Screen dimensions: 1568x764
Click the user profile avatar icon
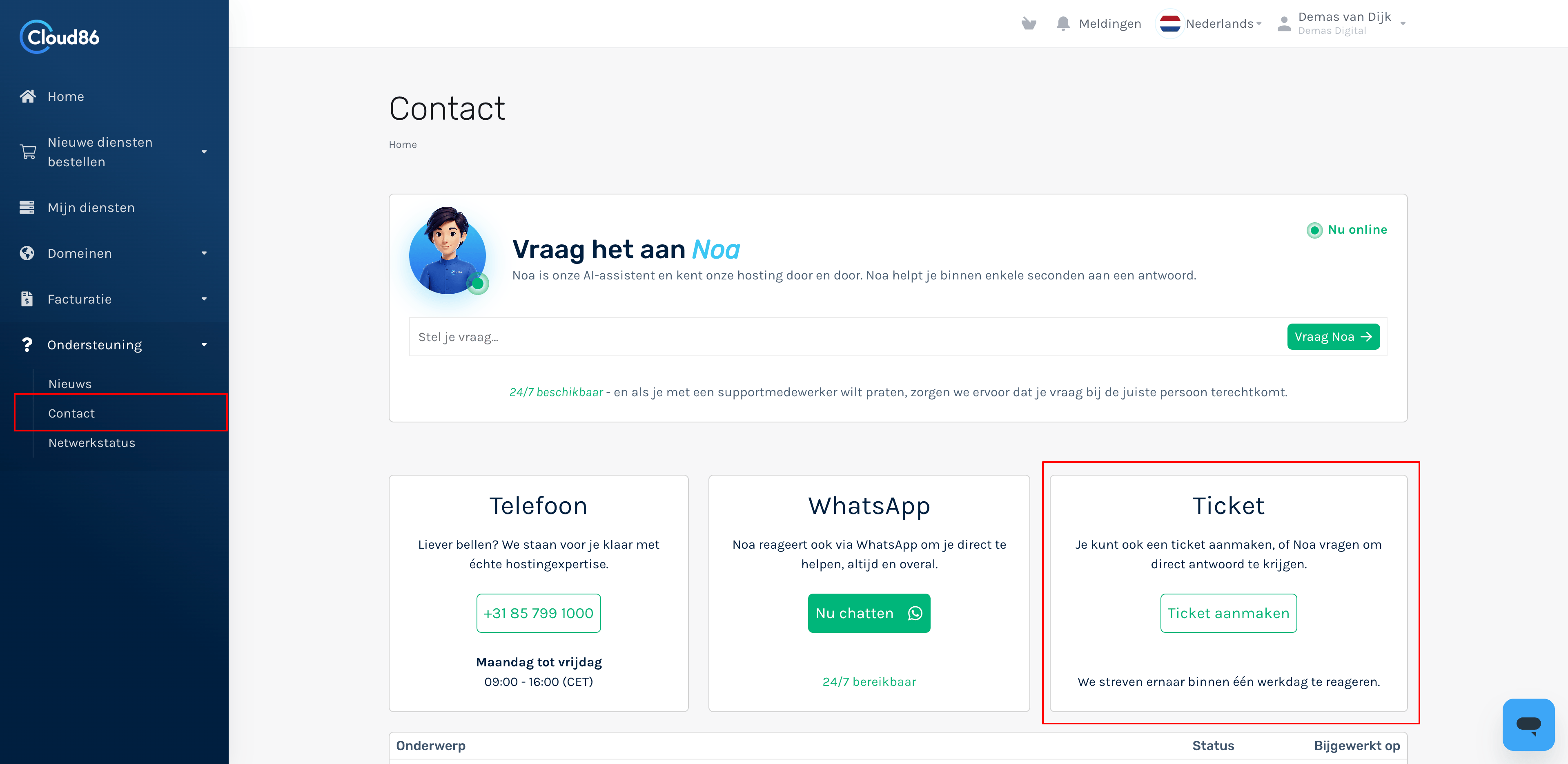tap(1284, 24)
